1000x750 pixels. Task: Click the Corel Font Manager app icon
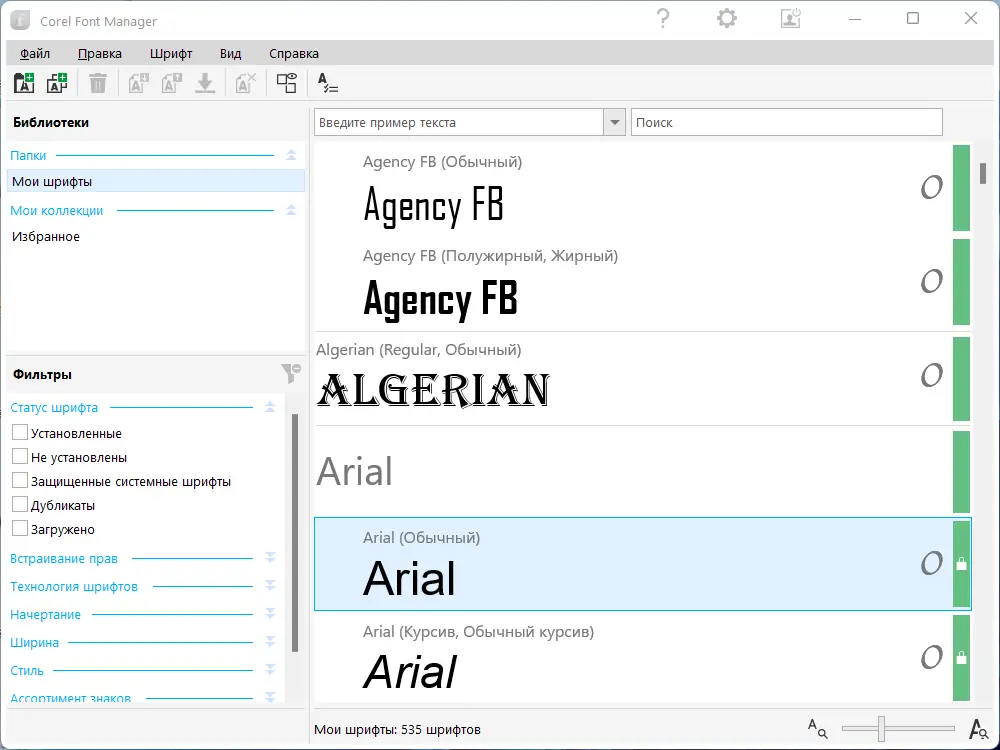(20, 20)
